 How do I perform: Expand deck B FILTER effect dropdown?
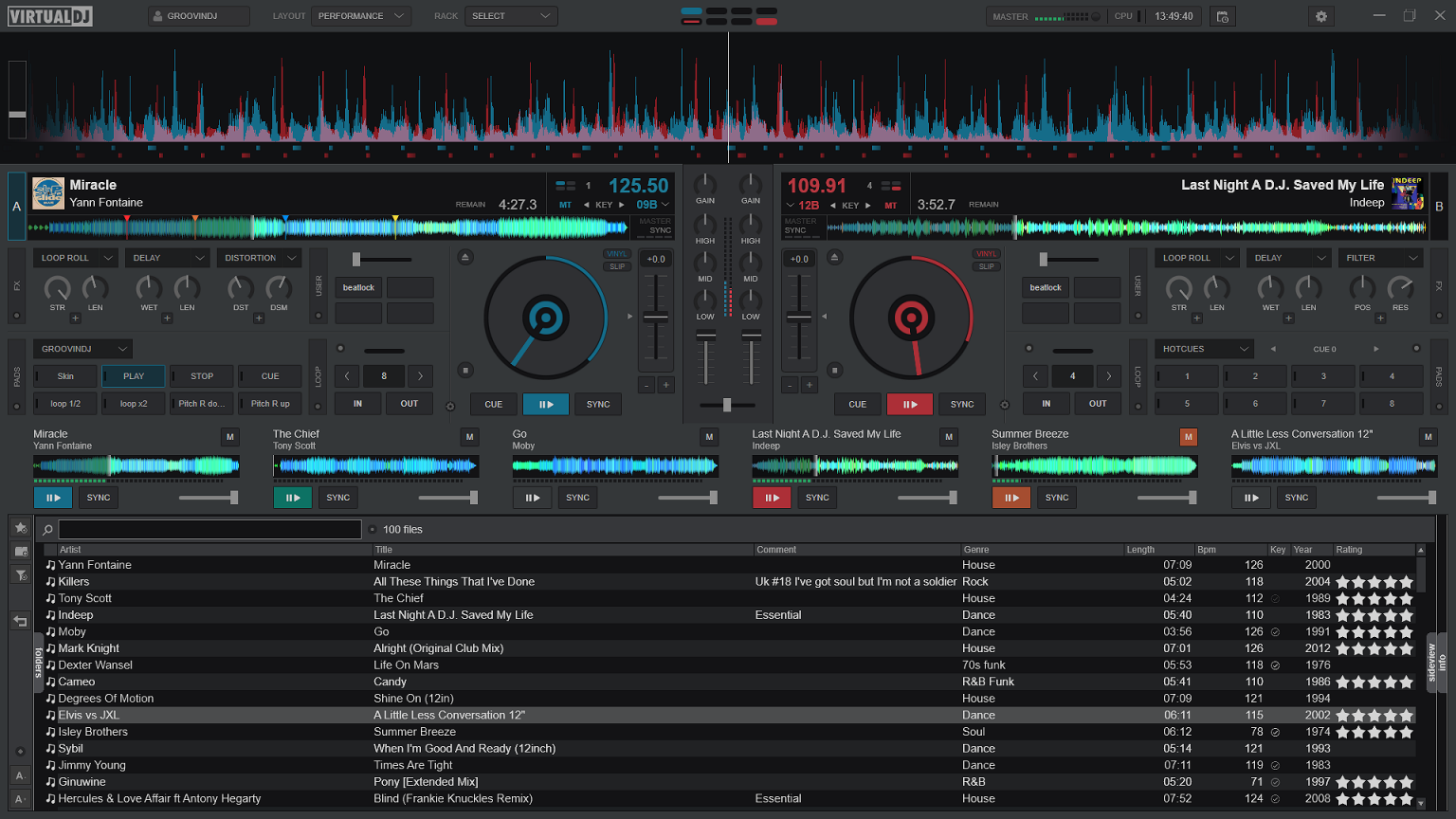tap(1380, 258)
